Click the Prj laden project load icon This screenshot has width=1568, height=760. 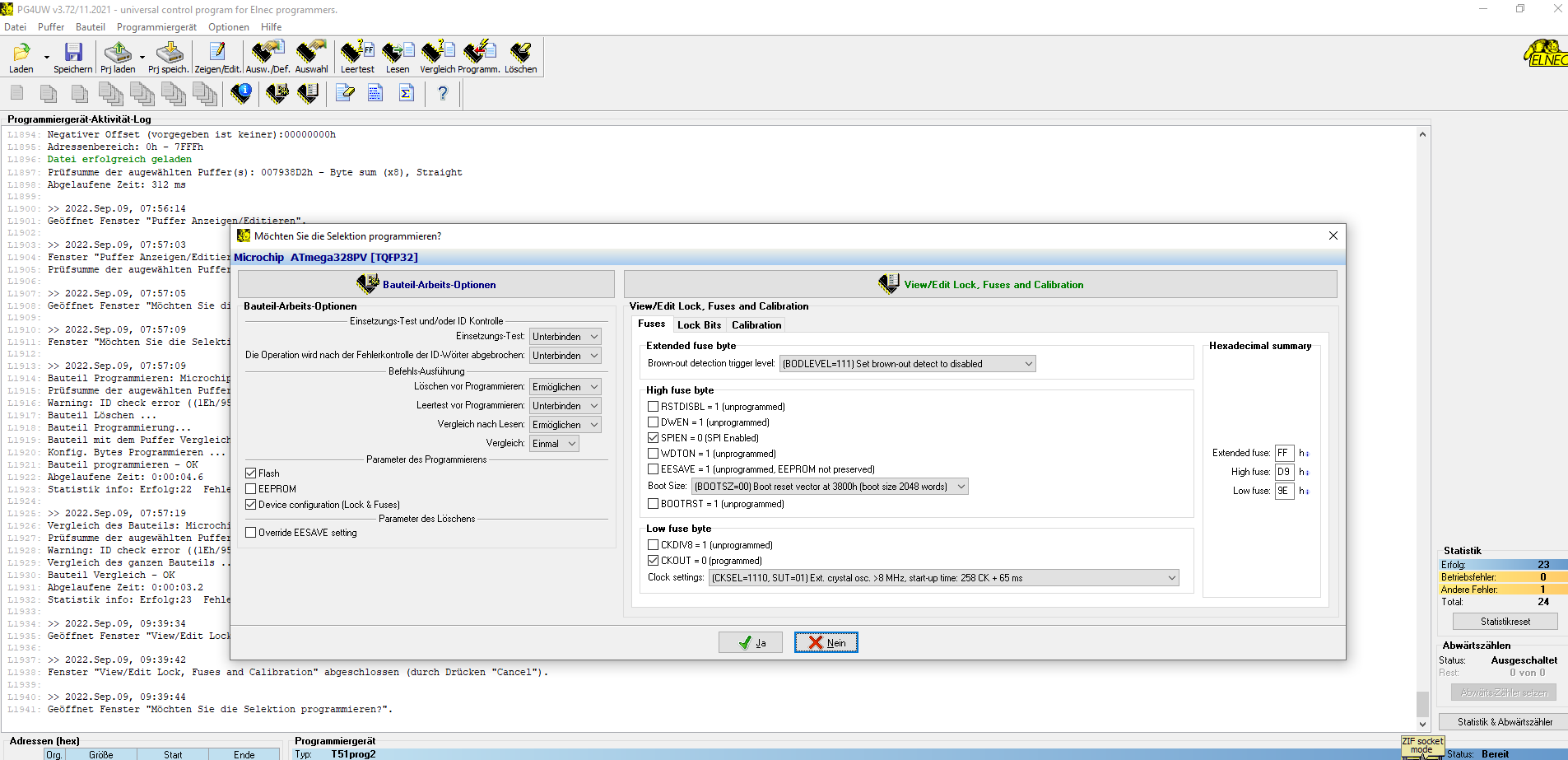119,53
